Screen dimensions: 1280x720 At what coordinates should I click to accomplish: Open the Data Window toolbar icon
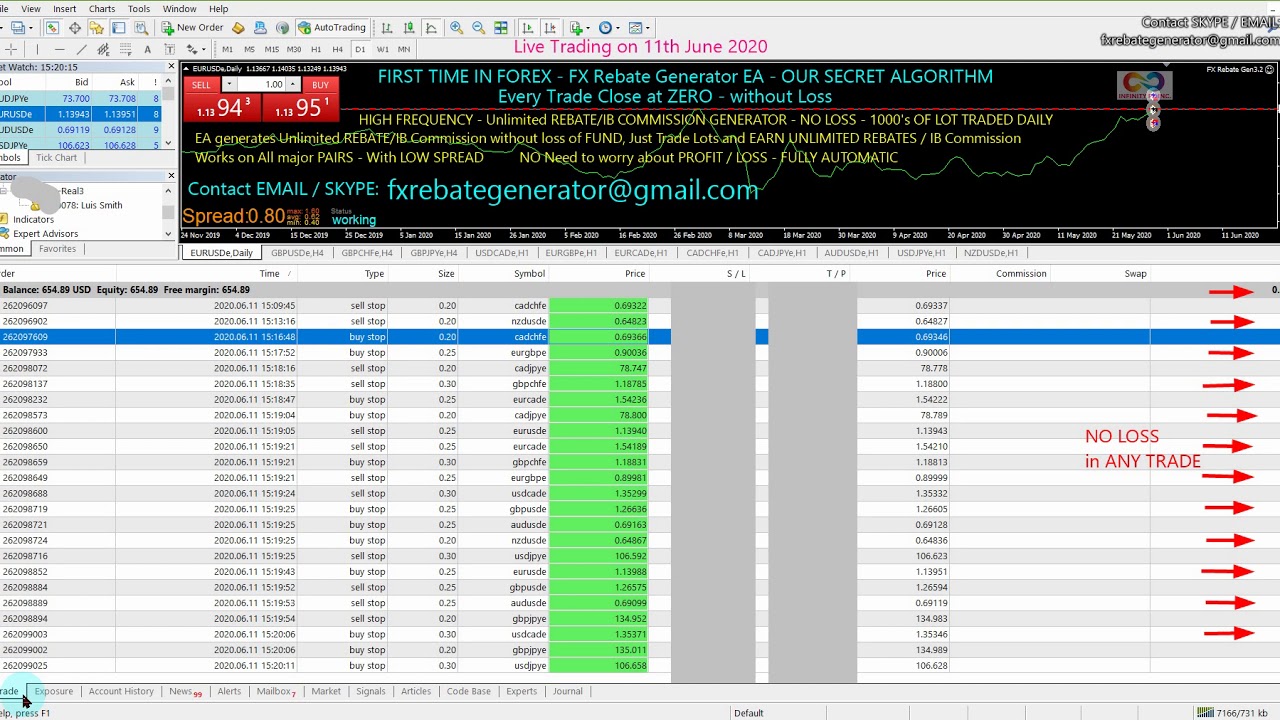75,28
